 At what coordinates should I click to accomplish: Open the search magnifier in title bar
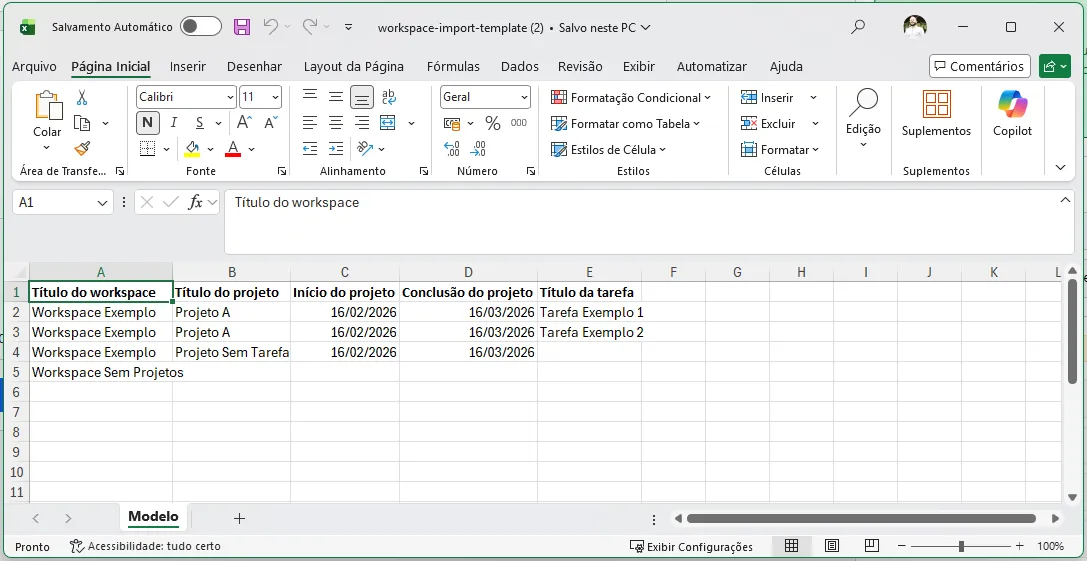(858, 27)
